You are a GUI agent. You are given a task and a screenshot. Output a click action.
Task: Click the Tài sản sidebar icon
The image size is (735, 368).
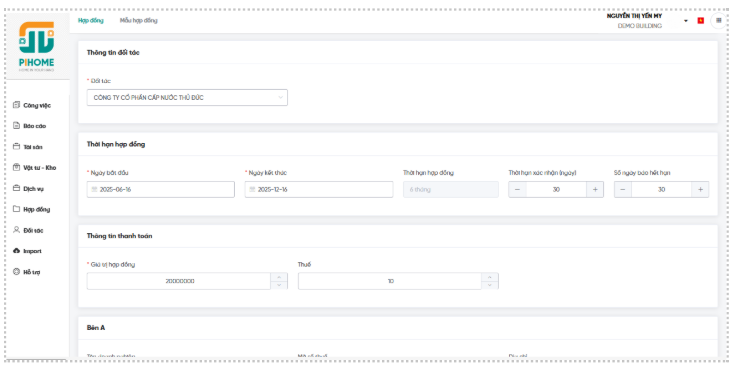click(16, 147)
